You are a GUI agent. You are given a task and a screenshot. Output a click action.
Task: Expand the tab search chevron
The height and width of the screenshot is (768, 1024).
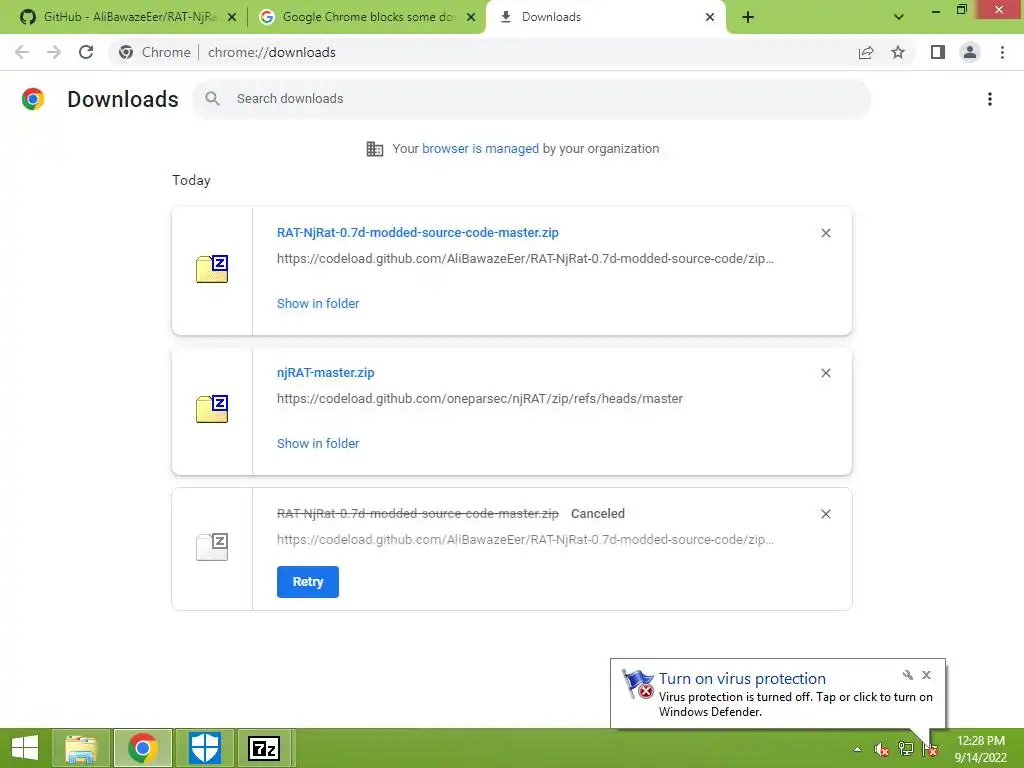tap(899, 17)
